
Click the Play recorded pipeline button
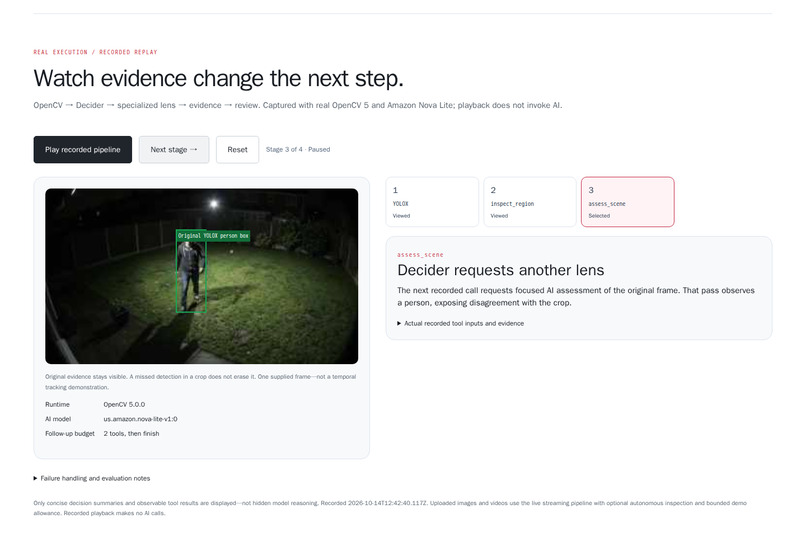83,150
